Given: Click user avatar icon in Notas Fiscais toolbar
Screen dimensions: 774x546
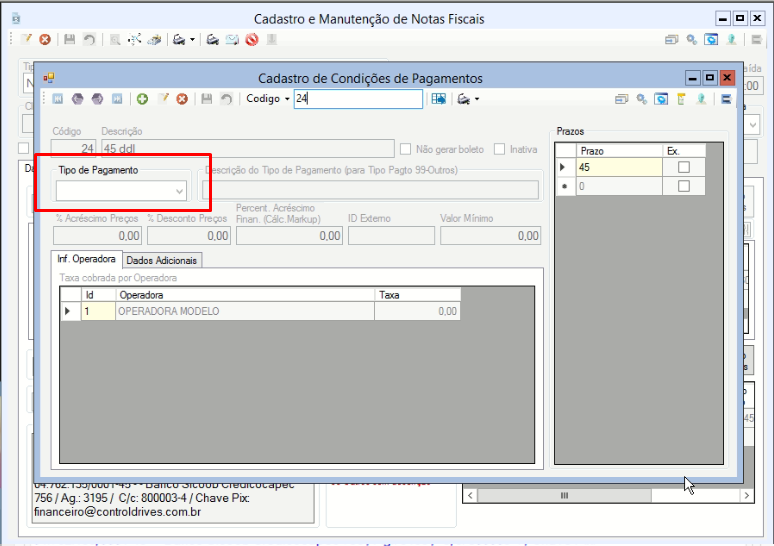Looking at the screenshot, I should click(732, 39).
